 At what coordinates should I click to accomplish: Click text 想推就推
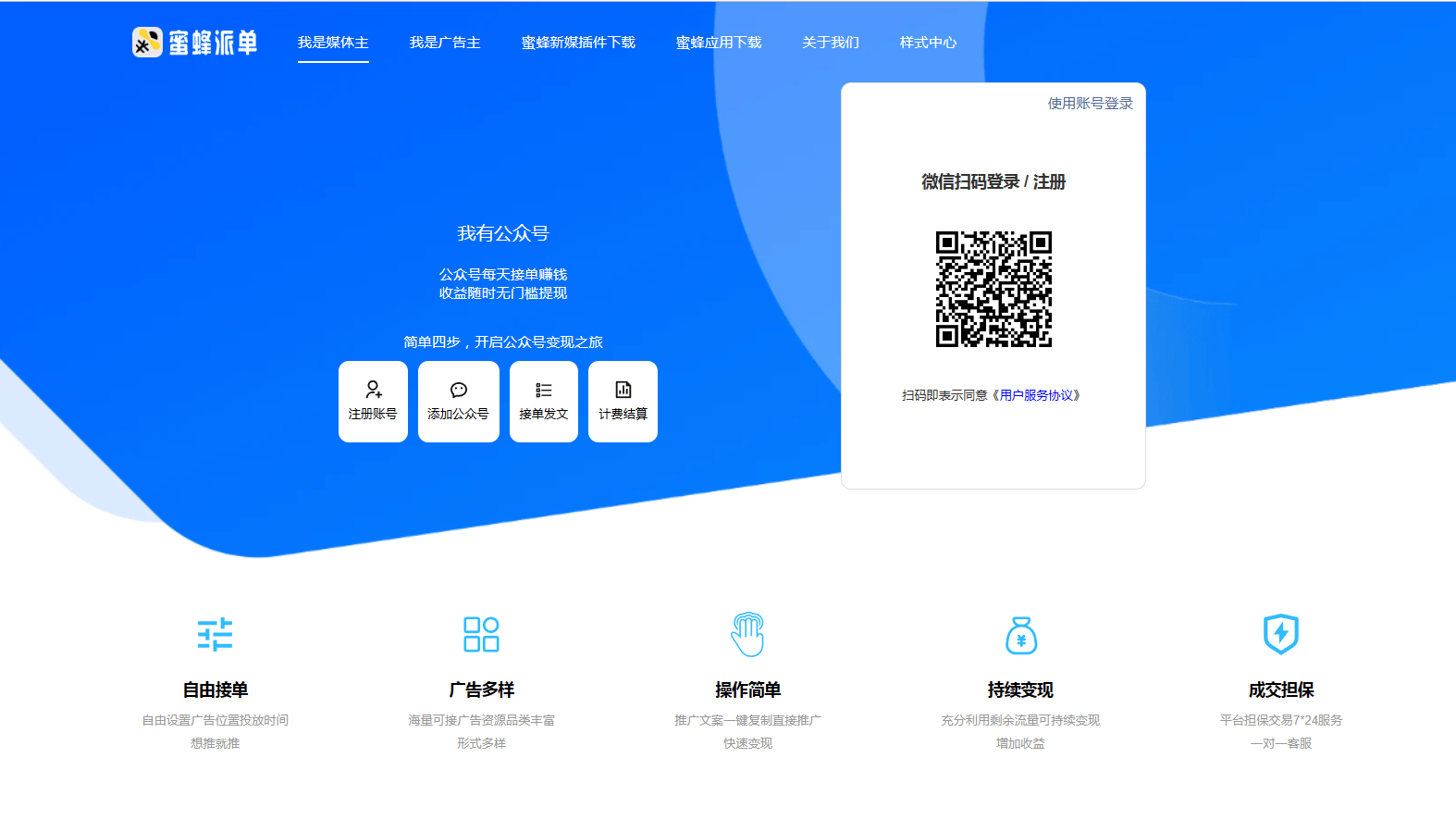[216, 743]
